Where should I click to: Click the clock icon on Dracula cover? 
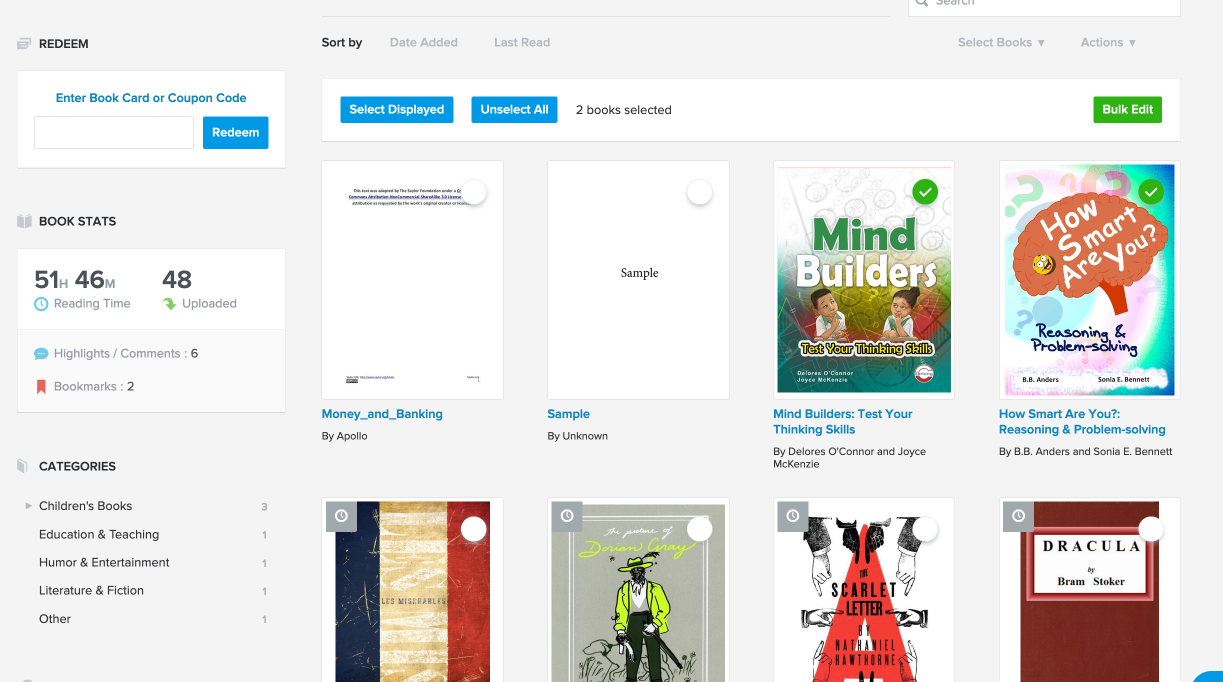coord(1019,516)
